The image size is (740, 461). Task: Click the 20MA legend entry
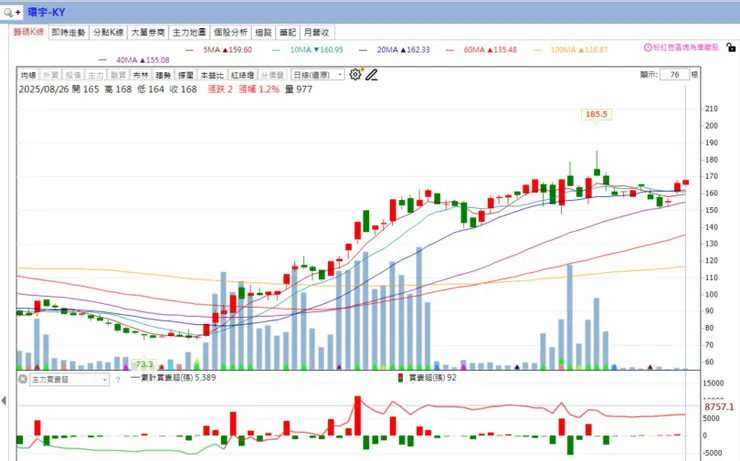coord(395,50)
